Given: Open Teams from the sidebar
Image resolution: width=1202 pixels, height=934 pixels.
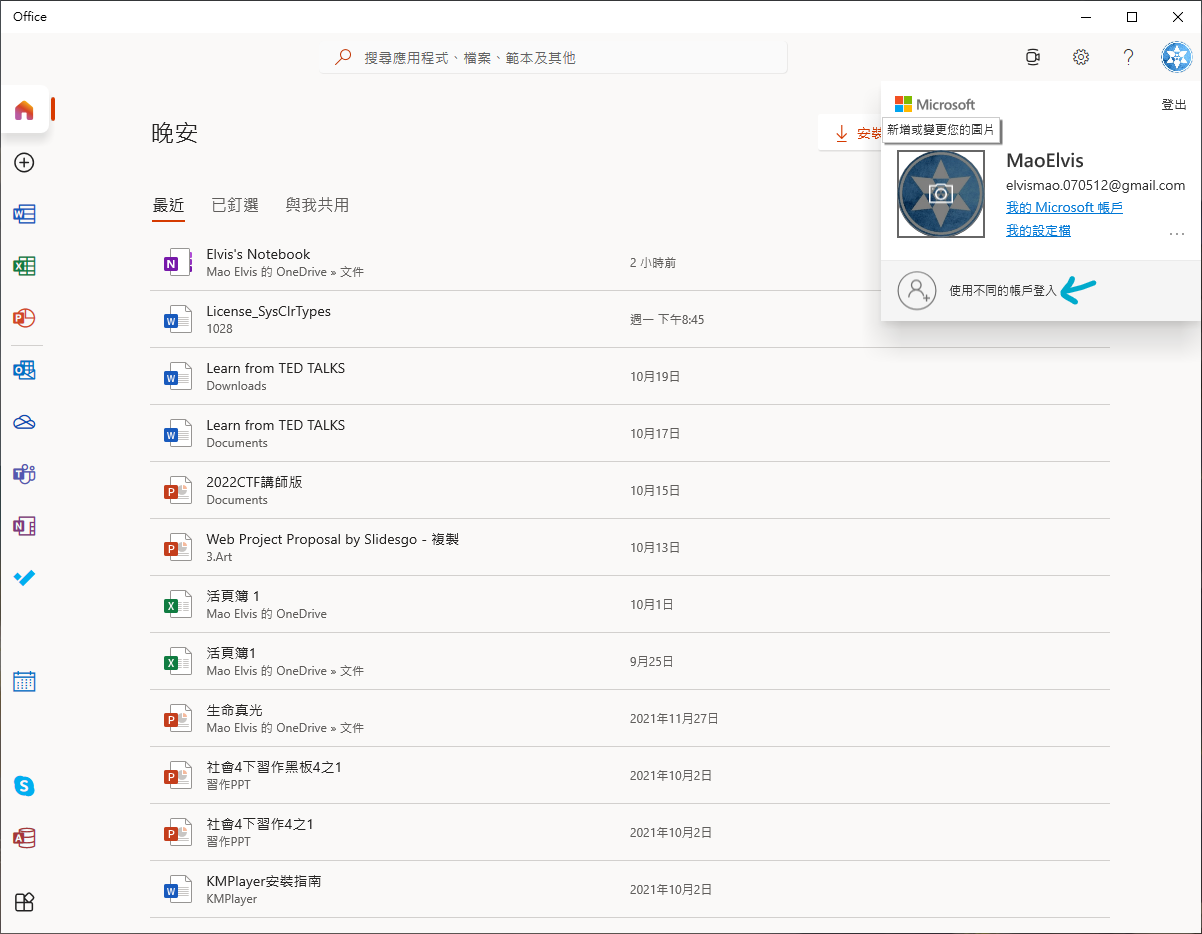Looking at the screenshot, I should 24,474.
